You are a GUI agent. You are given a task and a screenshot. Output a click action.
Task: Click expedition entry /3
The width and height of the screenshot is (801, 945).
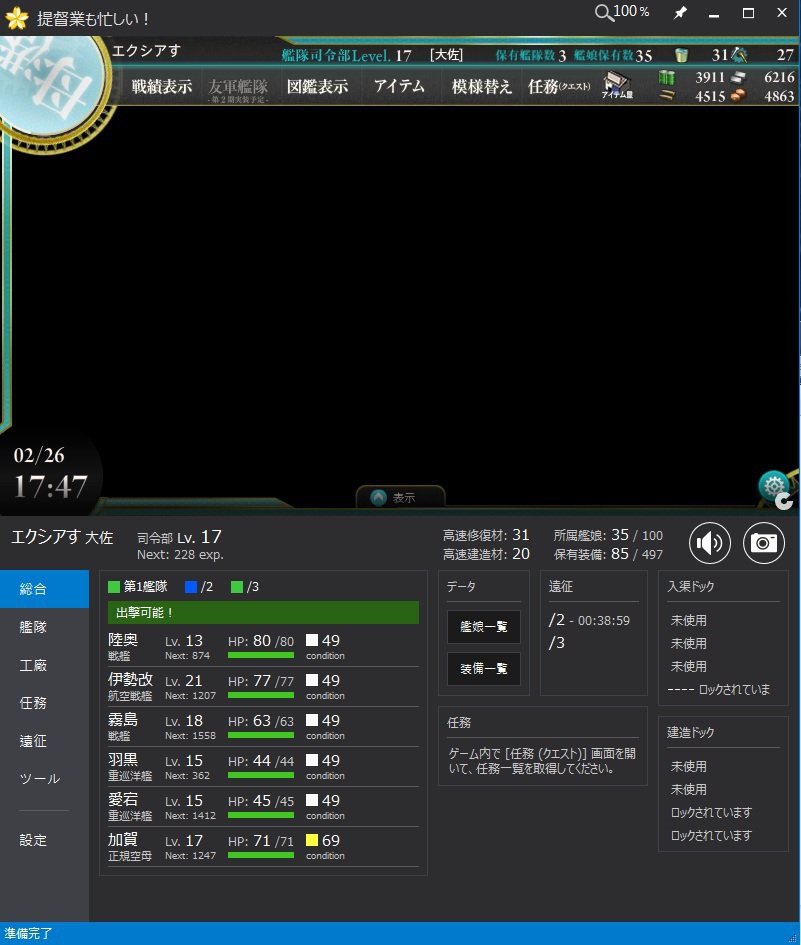coord(557,643)
